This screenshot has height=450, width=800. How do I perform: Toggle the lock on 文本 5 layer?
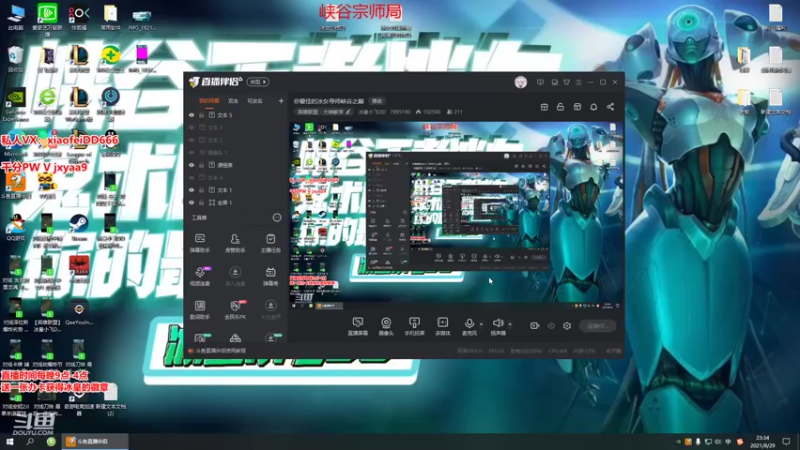[x=202, y=115]
